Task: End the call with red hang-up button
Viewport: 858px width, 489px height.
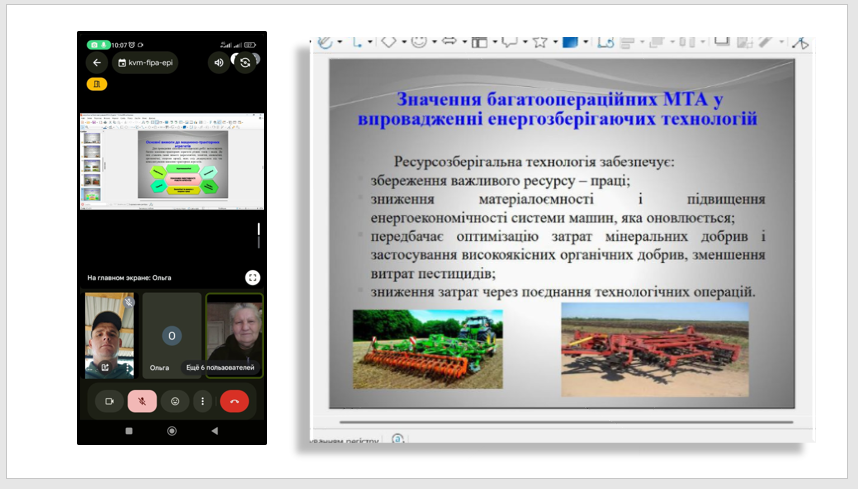Action: tap(234, 401)
